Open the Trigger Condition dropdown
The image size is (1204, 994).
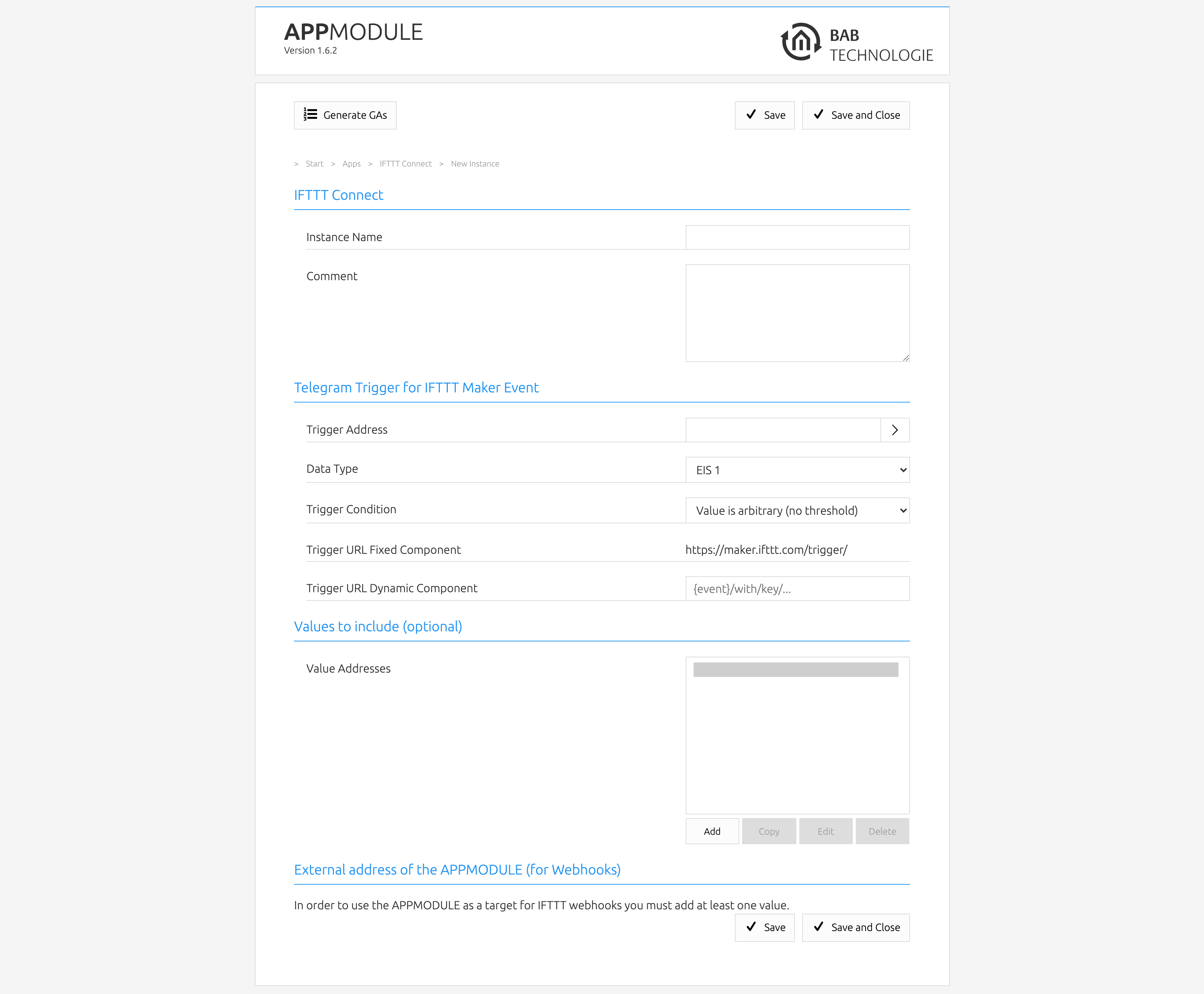(797, 511)
